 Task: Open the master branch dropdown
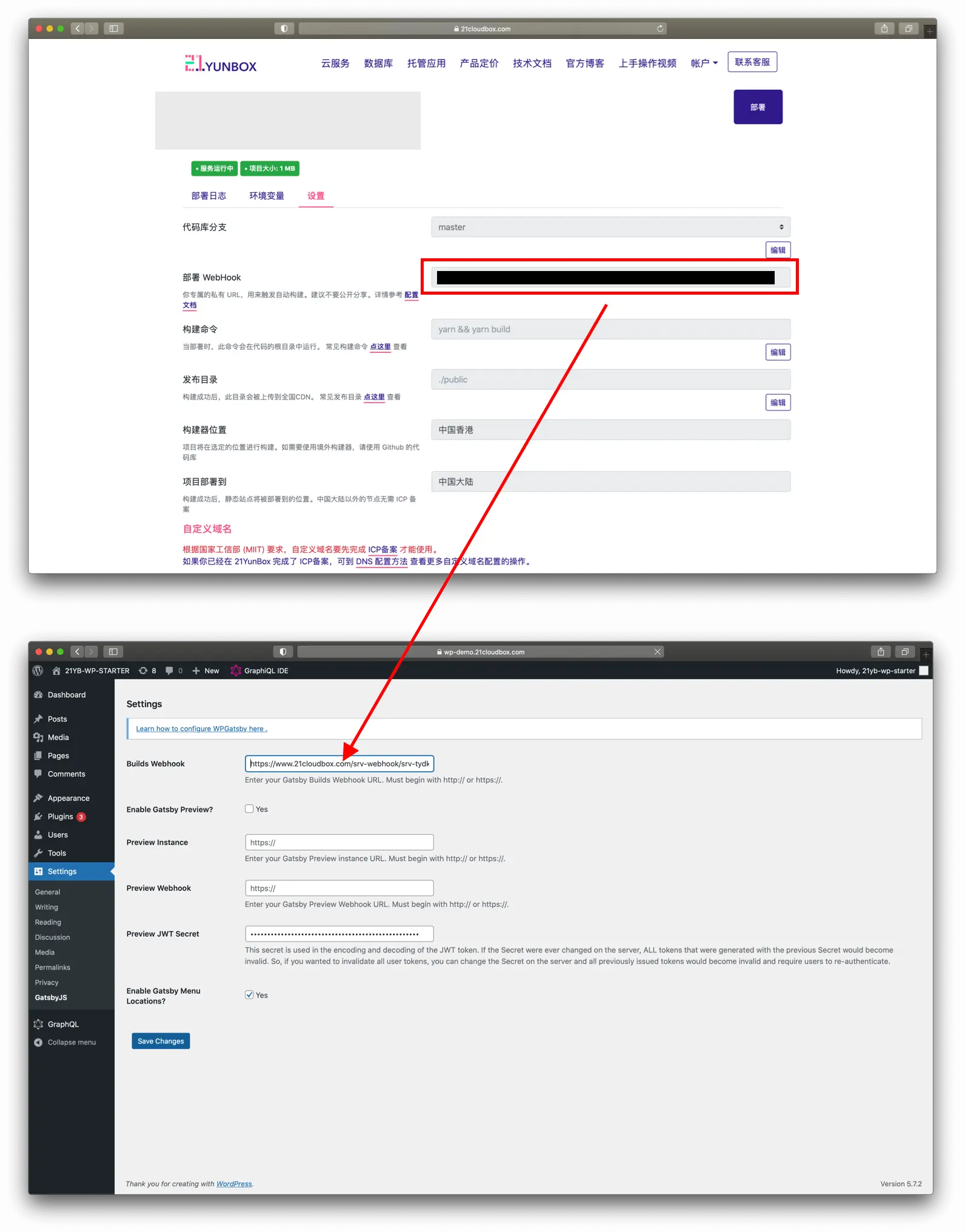point(610,227)
